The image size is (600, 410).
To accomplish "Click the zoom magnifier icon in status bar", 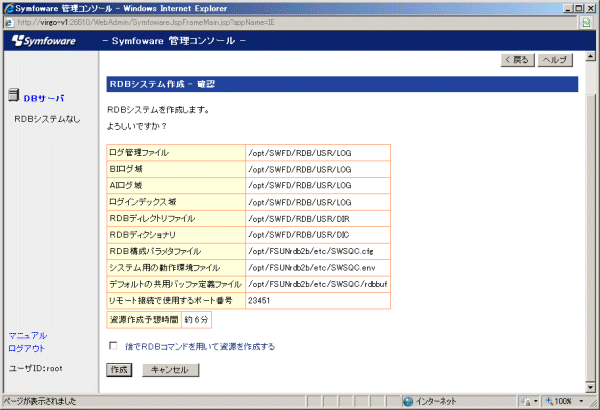I will [x=548, y=401].
